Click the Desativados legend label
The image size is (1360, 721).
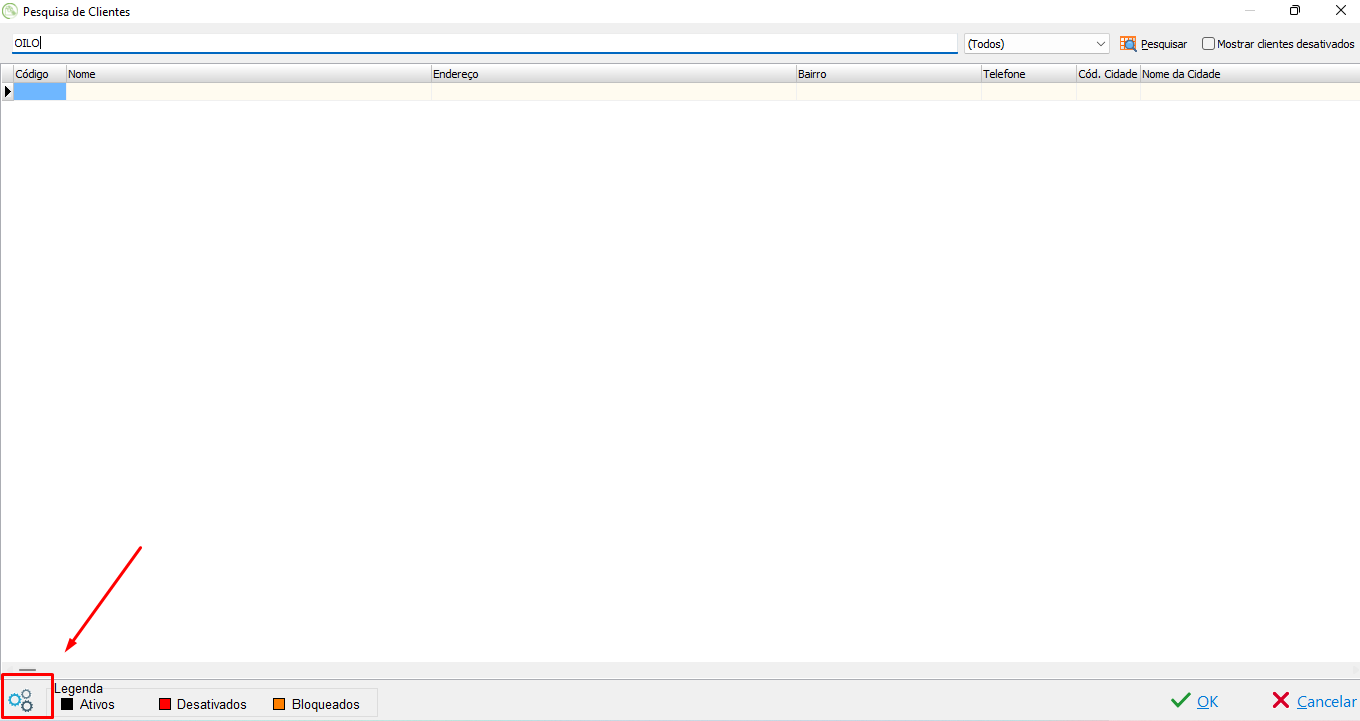(212, 704)
